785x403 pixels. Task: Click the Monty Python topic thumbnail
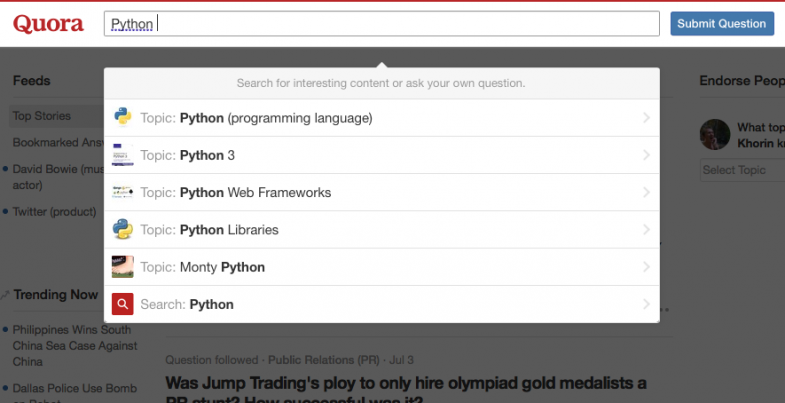[123, 267]
